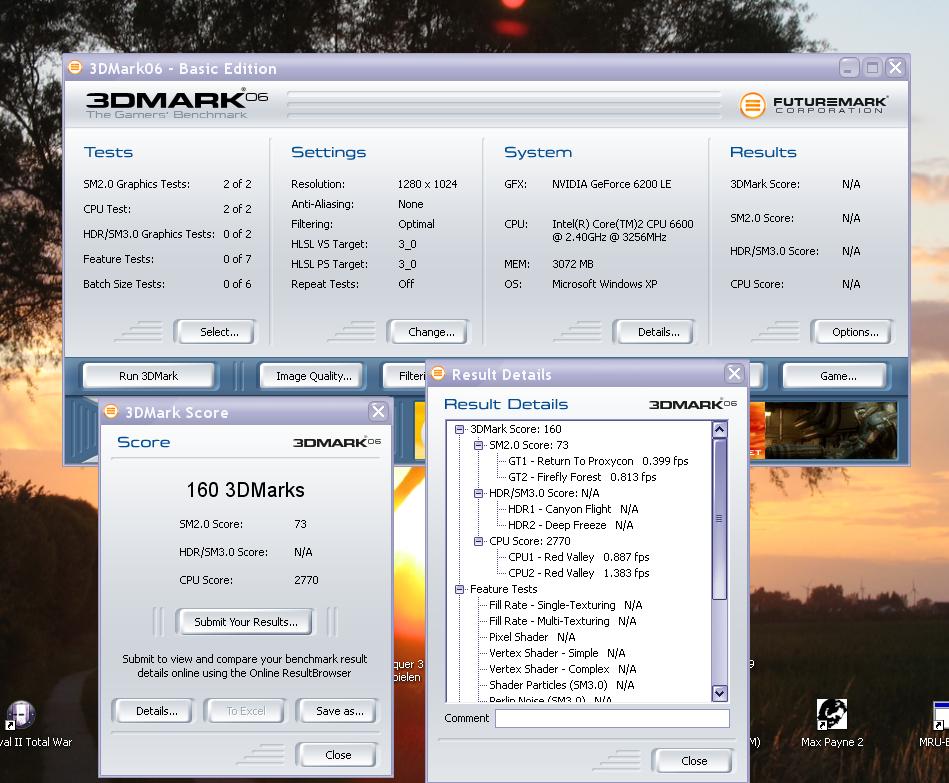Click the Comment input field
Viewport: 949px width, 783px height.
612,718
